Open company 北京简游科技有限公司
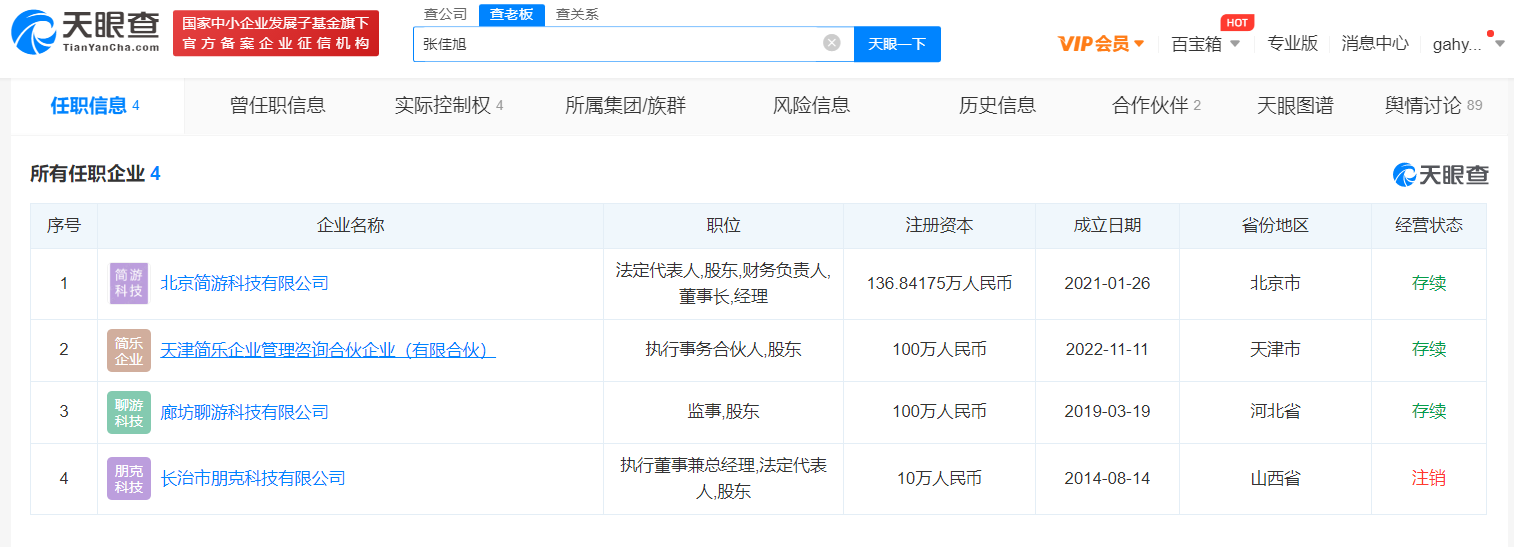The width and height of the screenshot is (1514, 547). 244,283
